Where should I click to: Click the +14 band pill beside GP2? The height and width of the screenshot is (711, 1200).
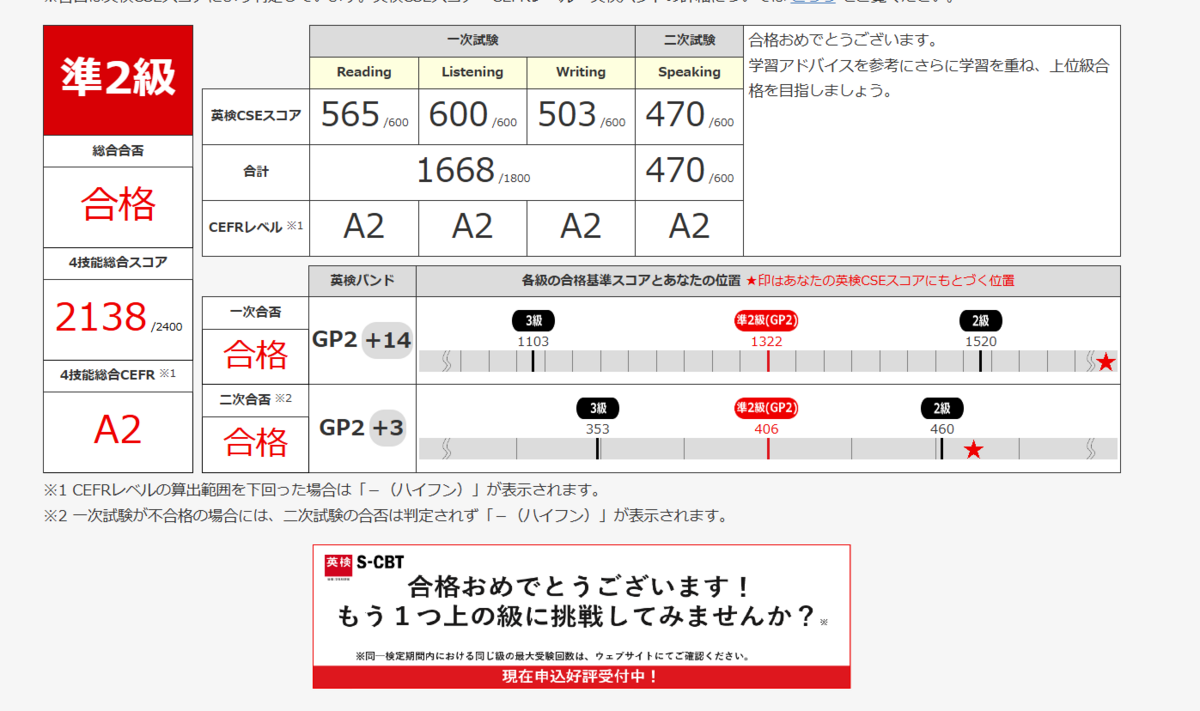tap(388, 340)
